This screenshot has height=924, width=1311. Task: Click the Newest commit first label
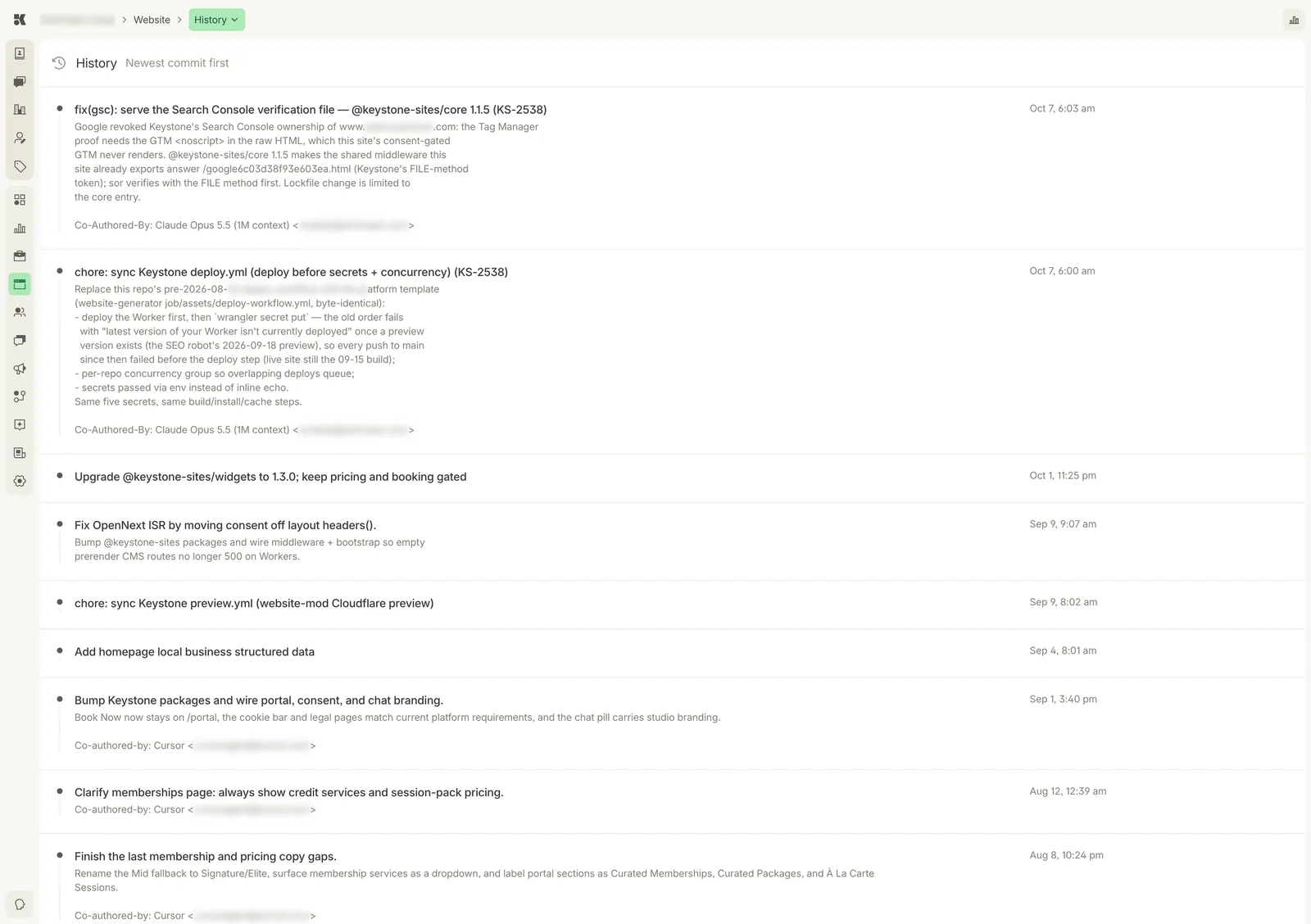click(x=177, y=63)
